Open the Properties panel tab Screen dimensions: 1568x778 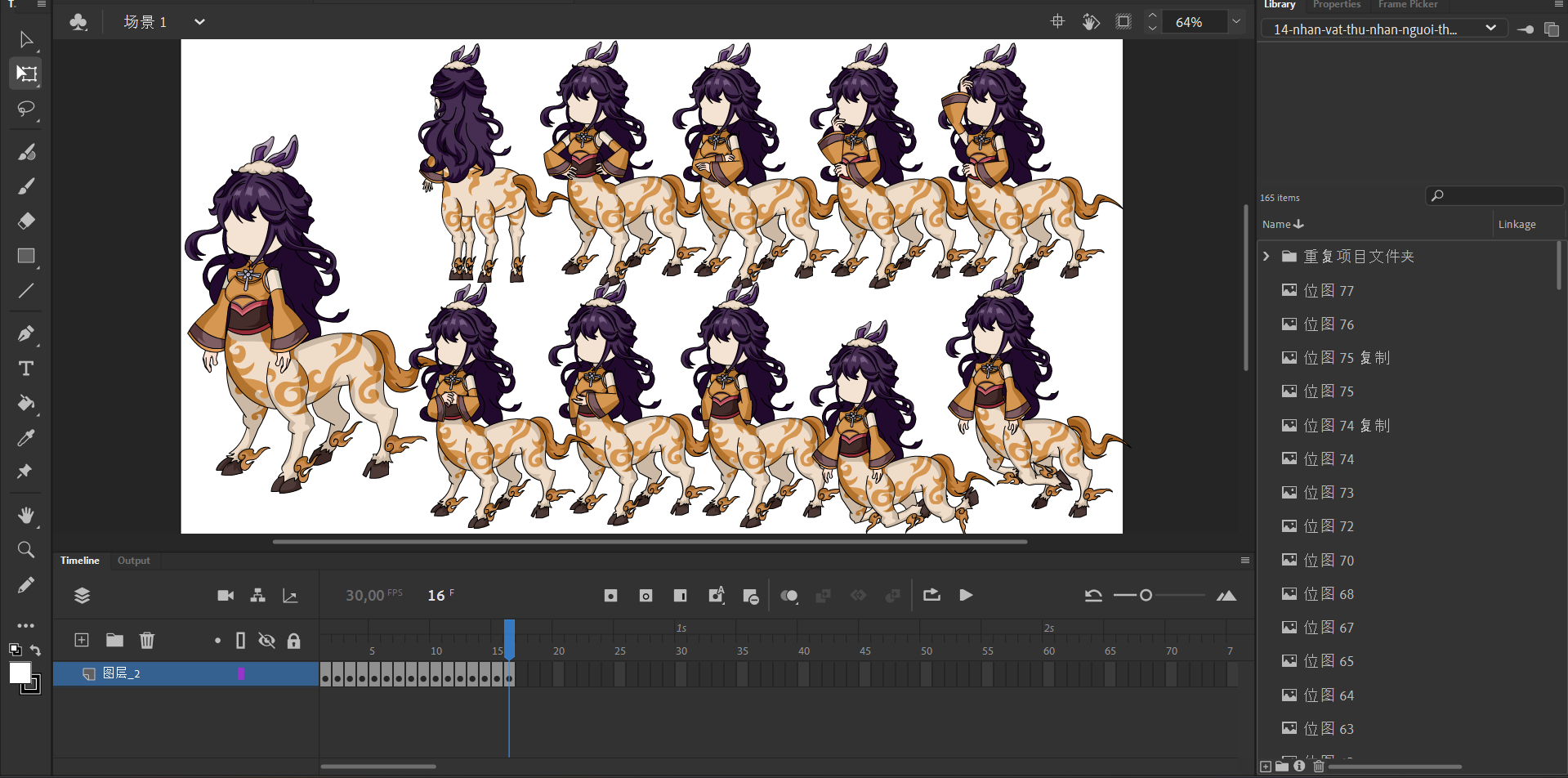[1336, 5]
